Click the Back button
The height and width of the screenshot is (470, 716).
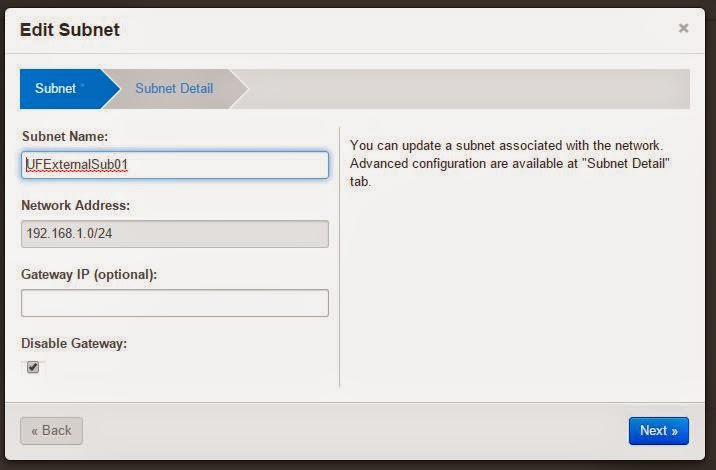(52, 431)
